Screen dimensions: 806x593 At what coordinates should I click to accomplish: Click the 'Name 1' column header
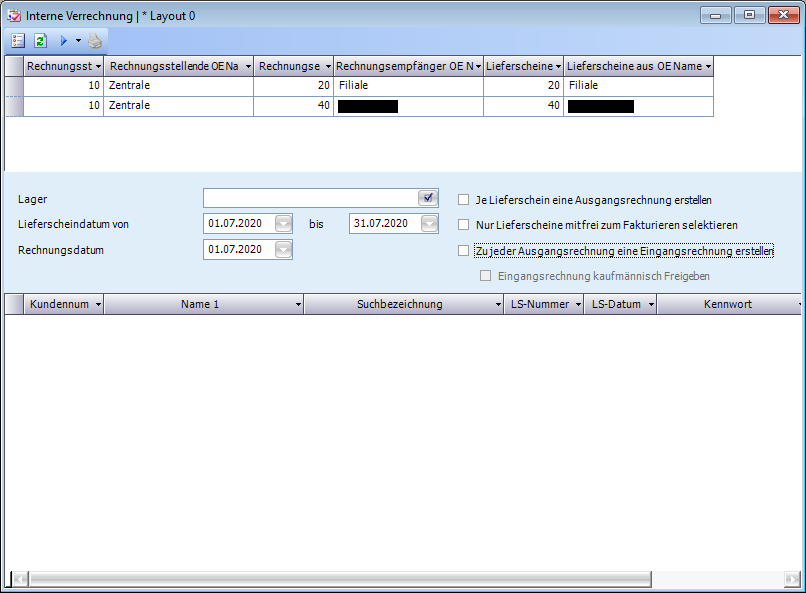(x=200, y=304)
